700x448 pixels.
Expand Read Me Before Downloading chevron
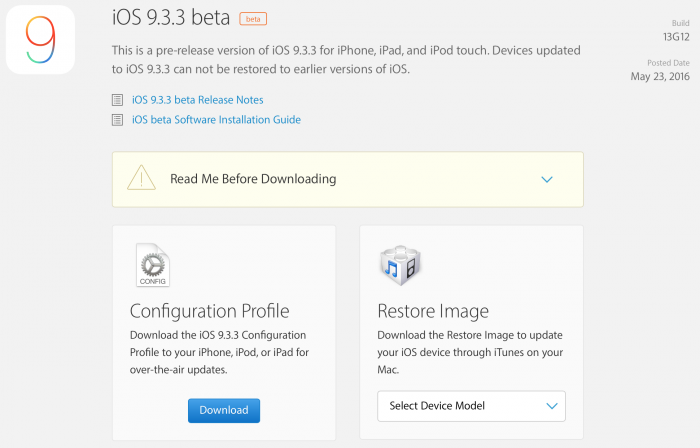547,179
